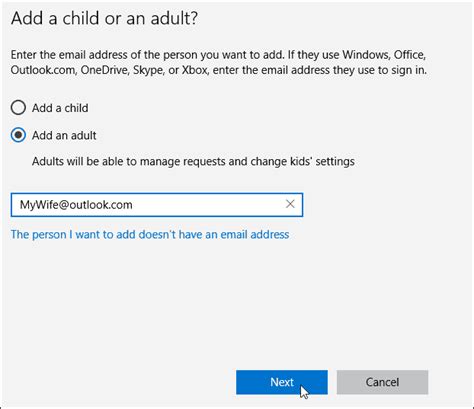Focus the email address input field
Viewport: 474px width, 409px height.
point(157,205)
